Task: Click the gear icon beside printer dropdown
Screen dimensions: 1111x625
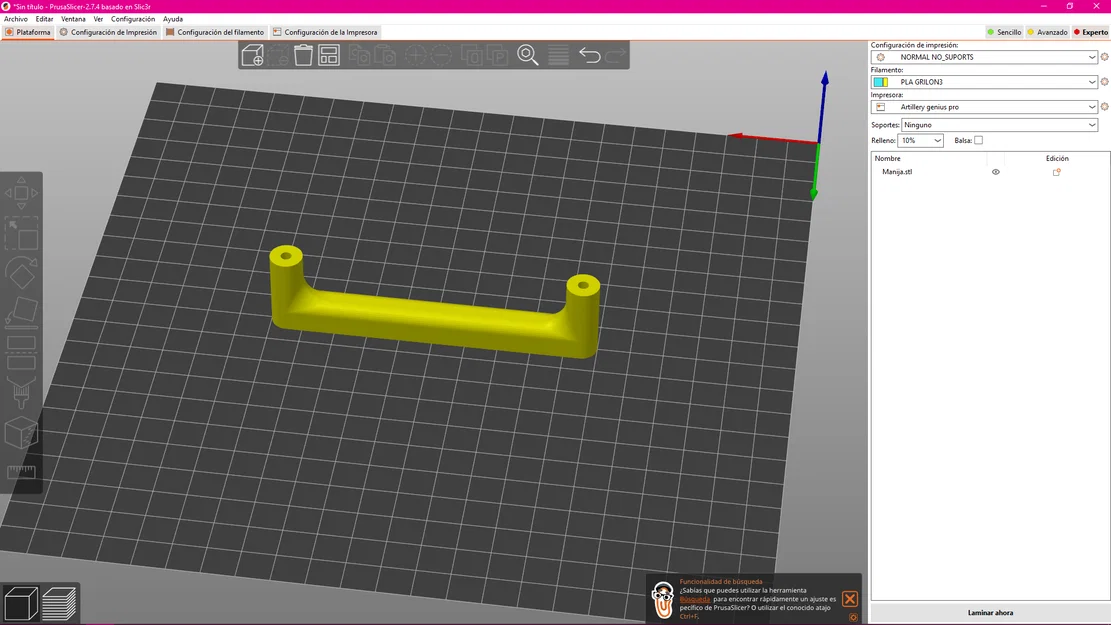Action: (1104, 106)
